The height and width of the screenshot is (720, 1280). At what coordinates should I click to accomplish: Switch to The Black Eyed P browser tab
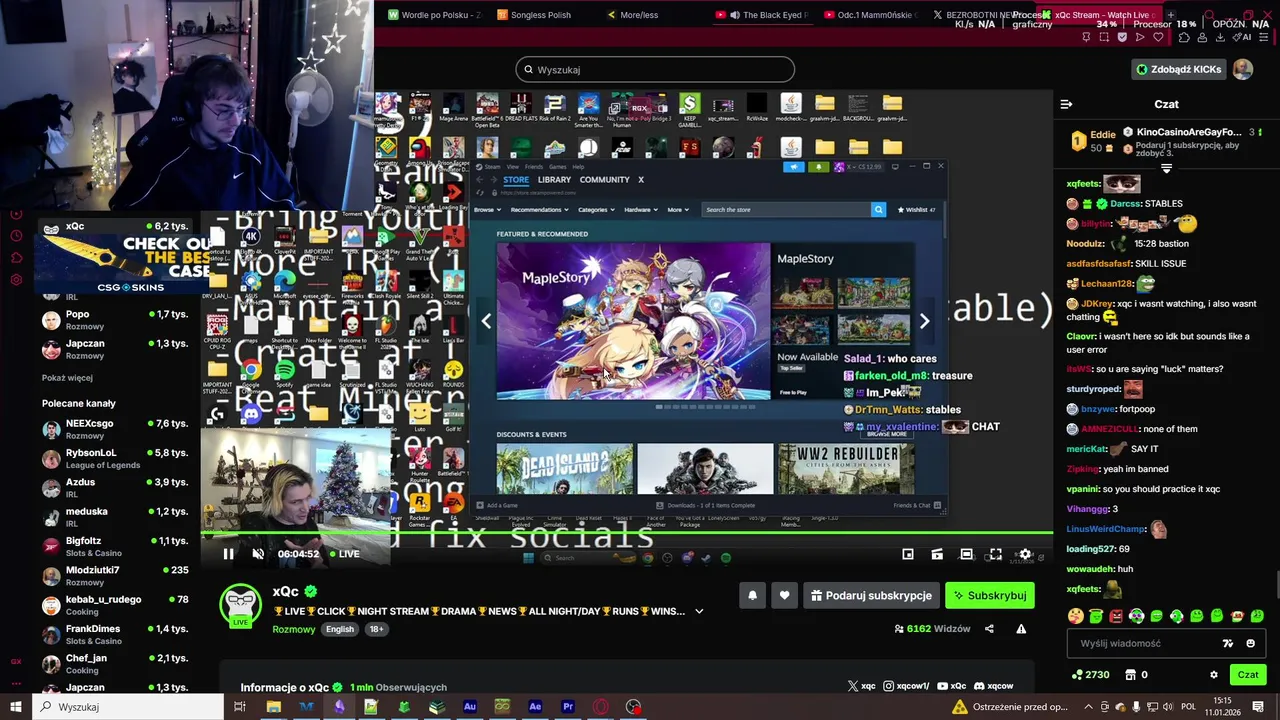click(x=764, y=15)
